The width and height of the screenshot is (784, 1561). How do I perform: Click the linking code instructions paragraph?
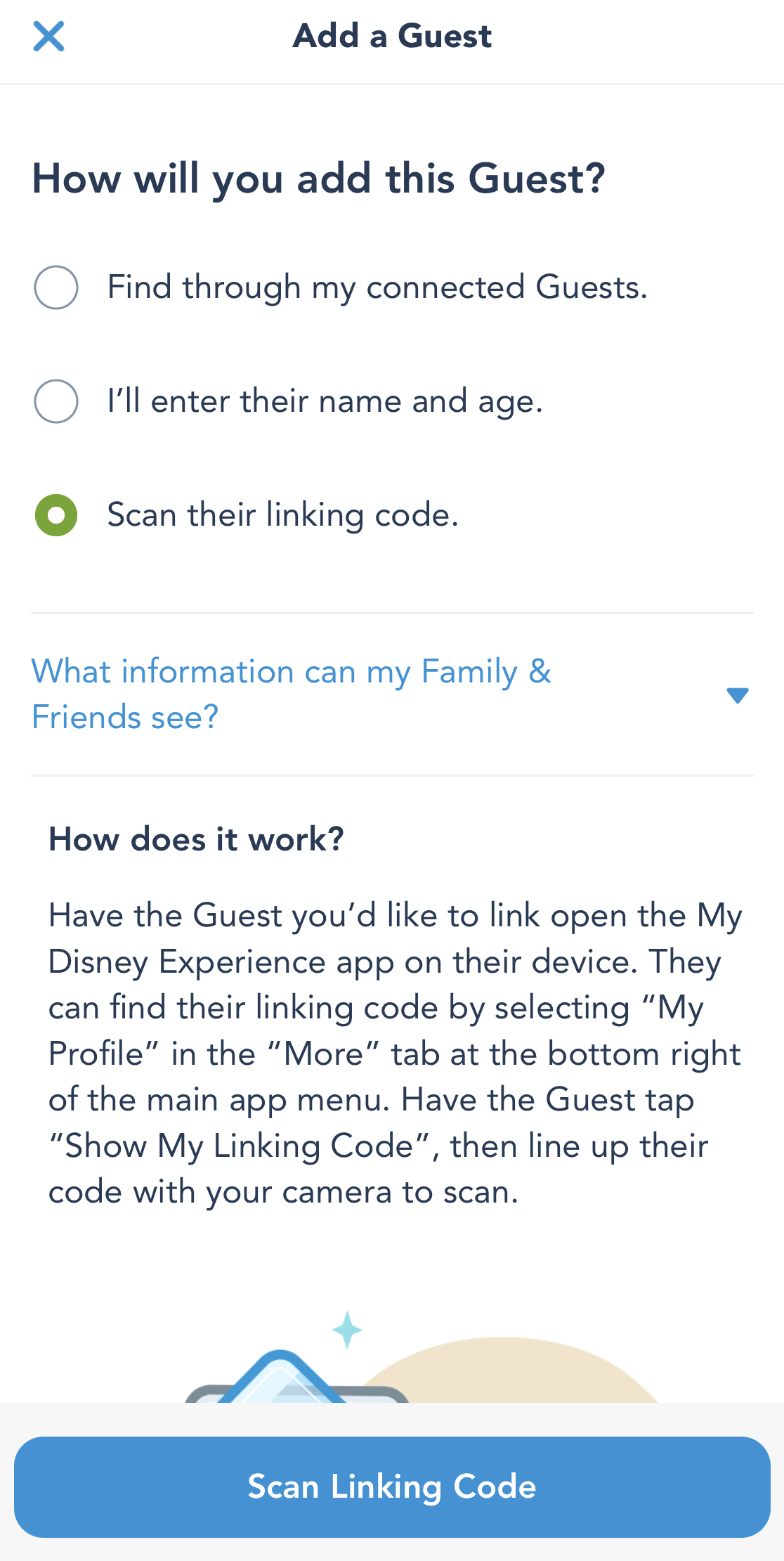392,1053
